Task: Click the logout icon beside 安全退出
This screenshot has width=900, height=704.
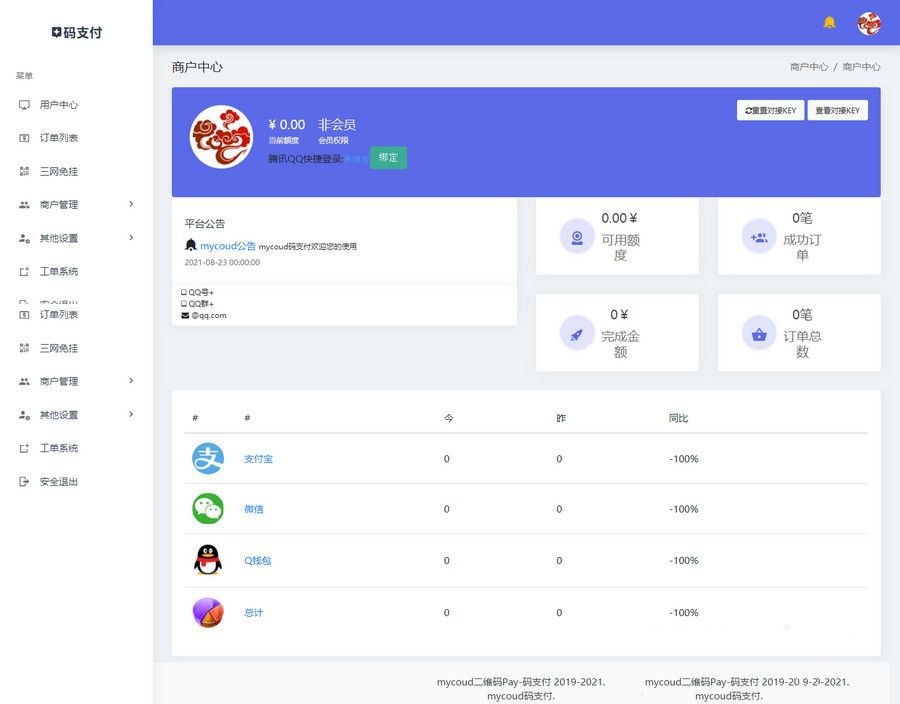Action: [x=24, y=481]
